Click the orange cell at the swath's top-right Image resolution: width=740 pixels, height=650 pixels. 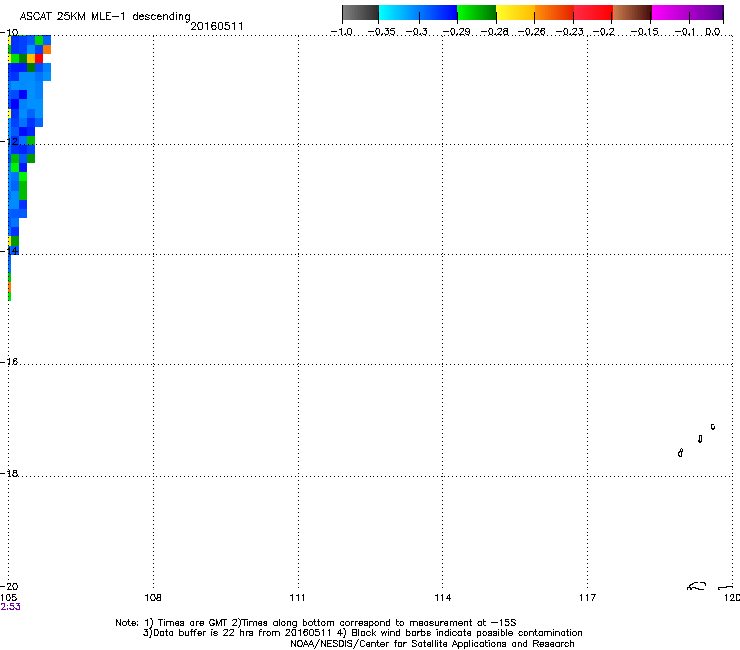click(47, 50)
